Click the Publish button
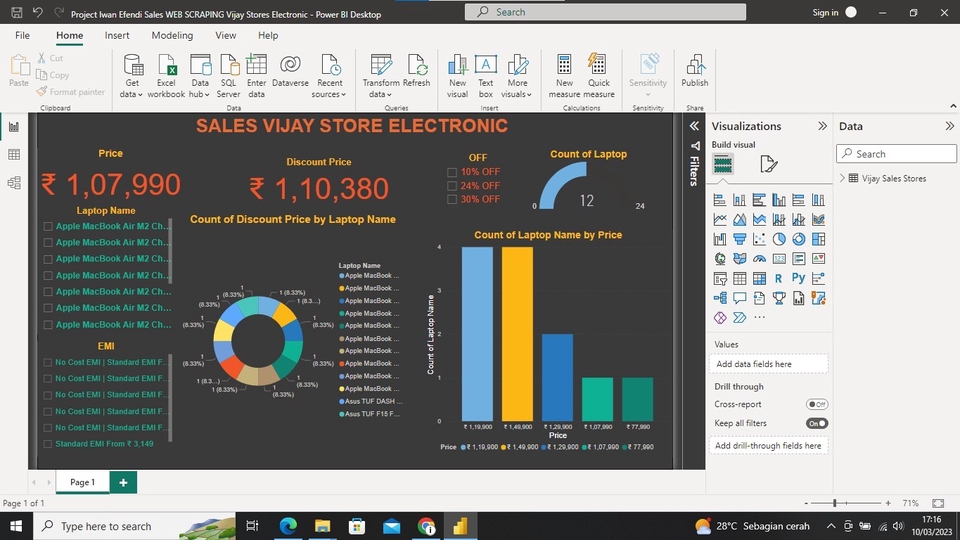The image size is (960, 540). pyautogui.click(x=695, y=70)
